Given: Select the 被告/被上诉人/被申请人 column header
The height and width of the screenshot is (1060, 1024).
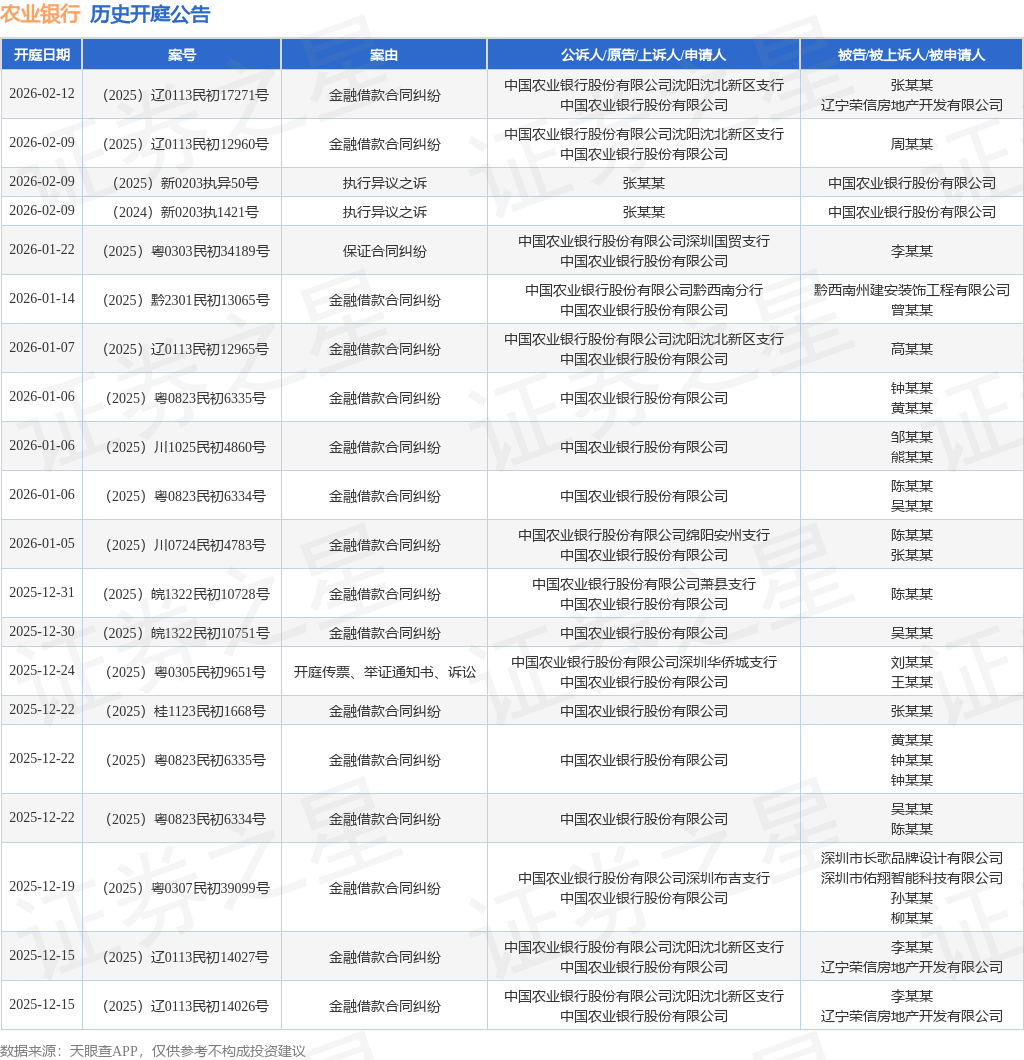Looking at the screenshot, I should [x=911, y=55].
